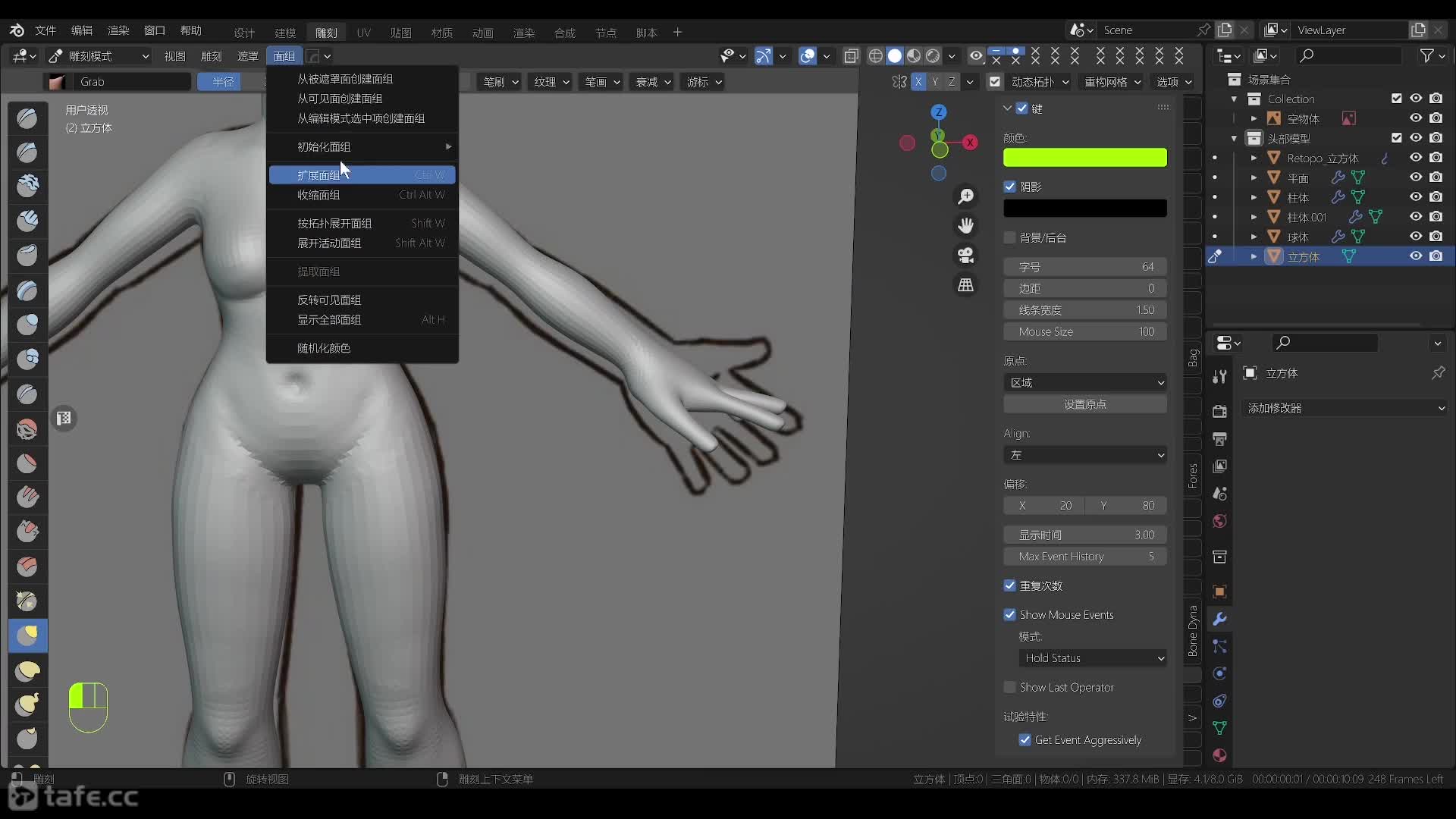Adjust the 字号 font size slider
Viewport: 1456px width, 819px height.
tap(1085, 267)
